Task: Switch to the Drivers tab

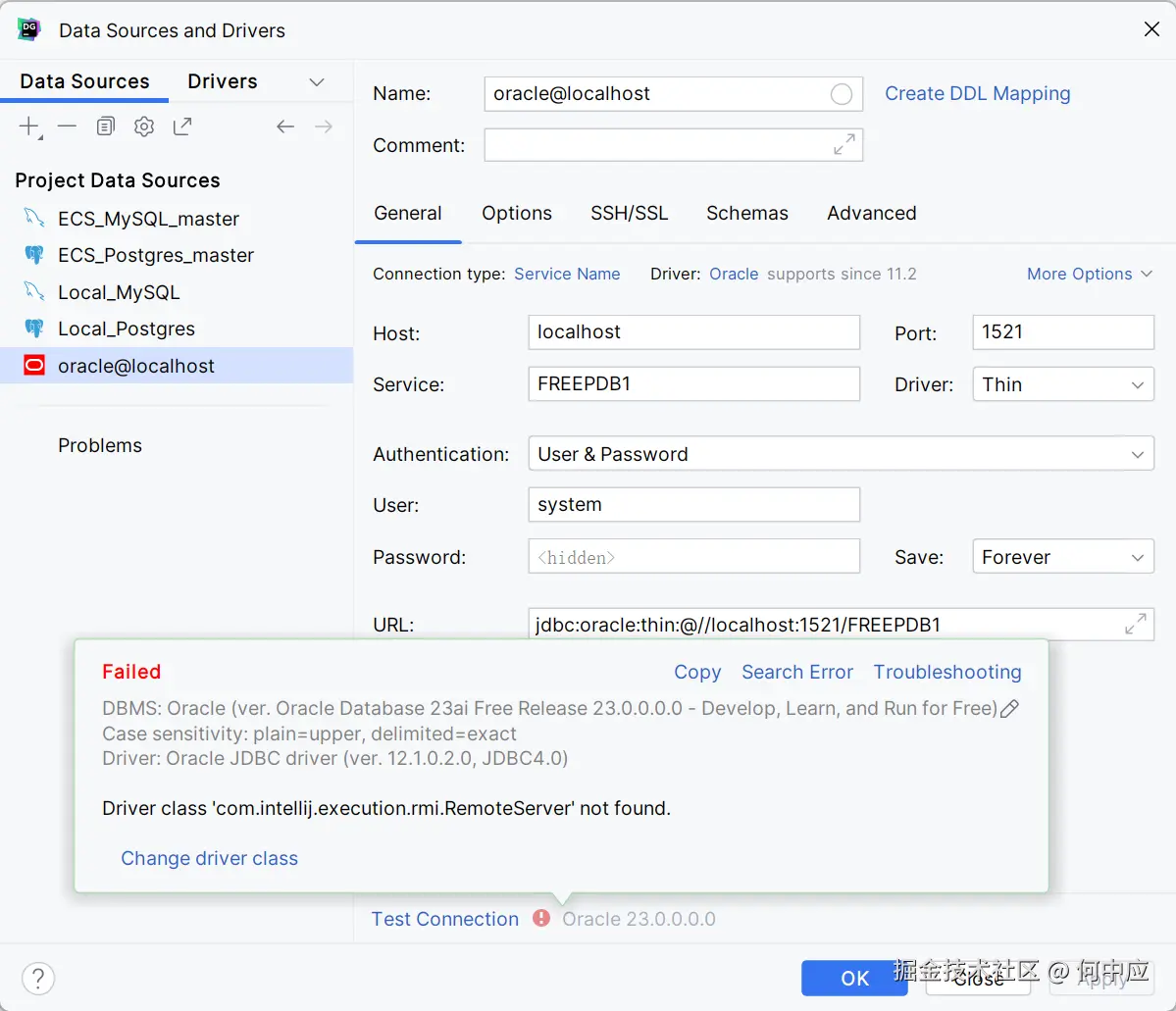Action: coord(223,81)
